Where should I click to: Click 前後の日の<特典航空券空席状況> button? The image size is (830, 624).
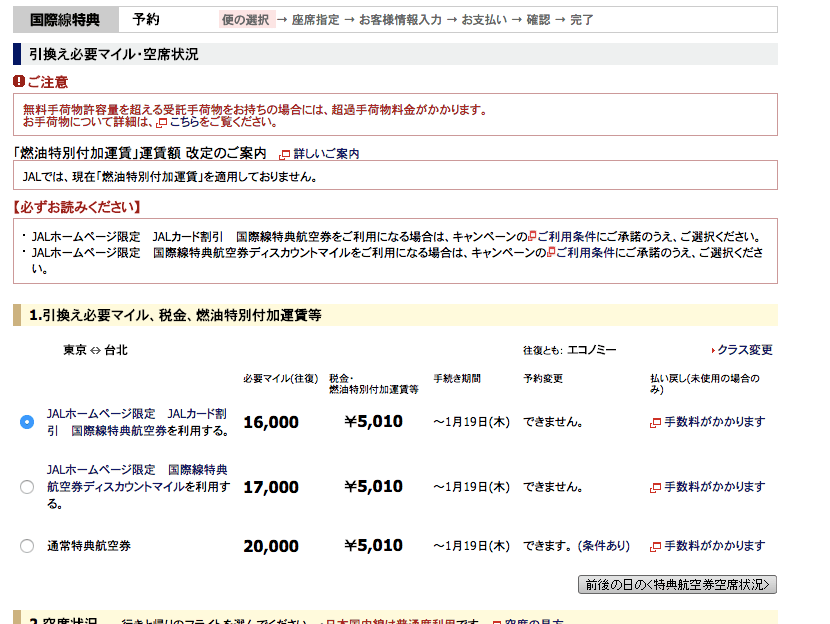(x=677, y=584)
